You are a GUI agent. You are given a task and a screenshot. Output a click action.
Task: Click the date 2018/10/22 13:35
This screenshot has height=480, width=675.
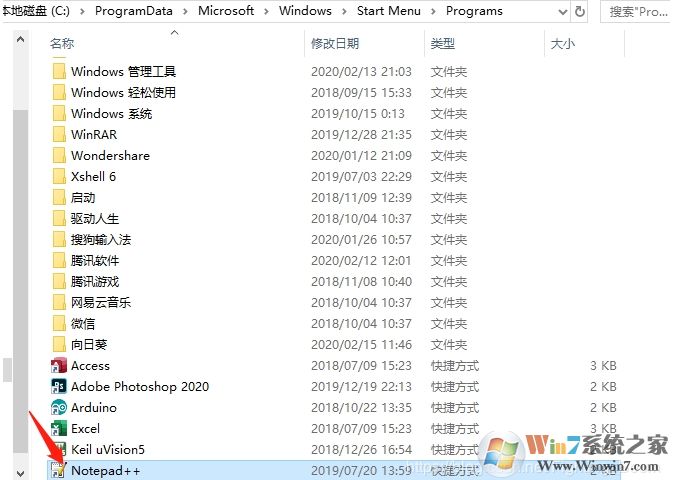point(361,408)
